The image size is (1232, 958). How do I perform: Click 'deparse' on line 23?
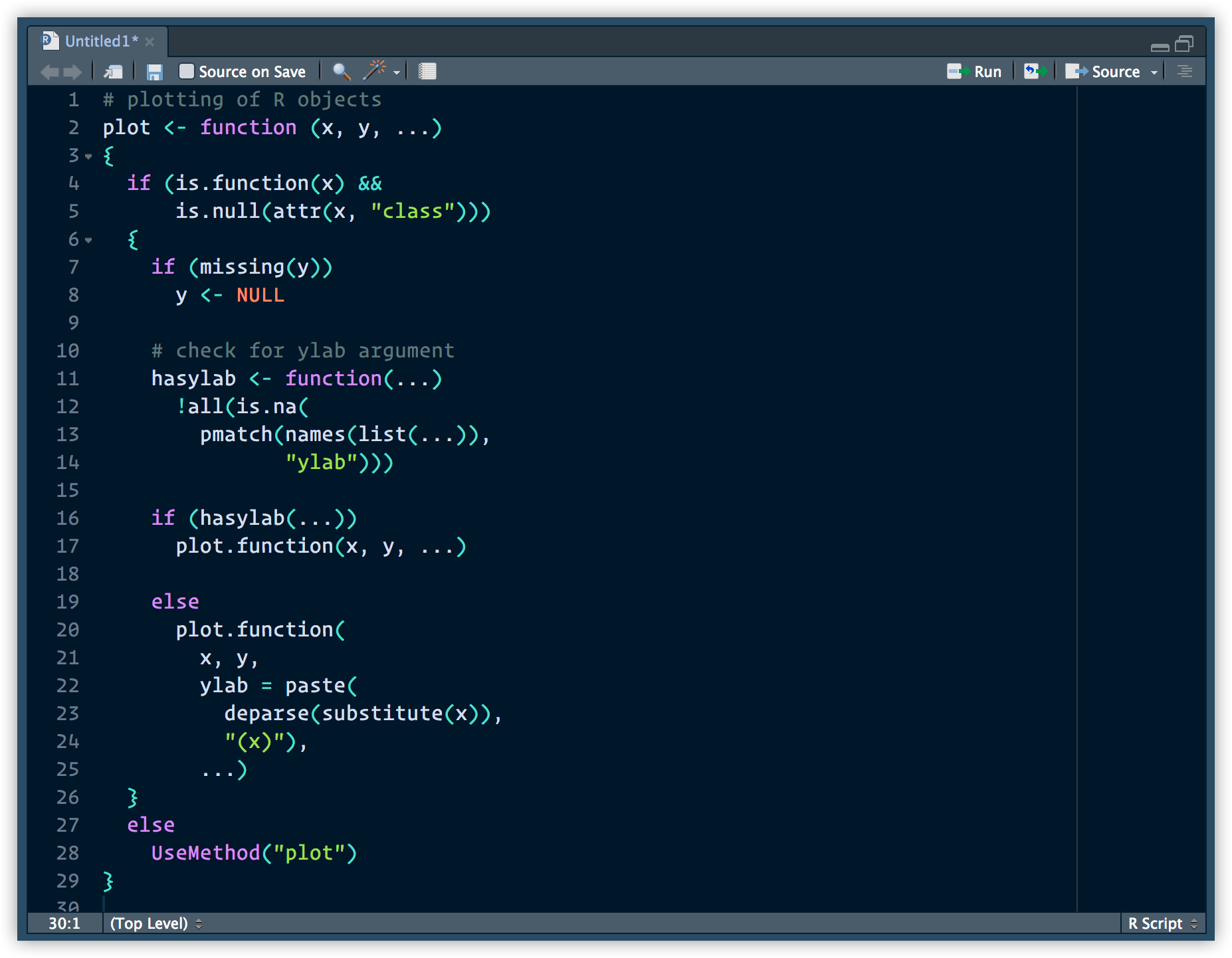click(266, 714)
